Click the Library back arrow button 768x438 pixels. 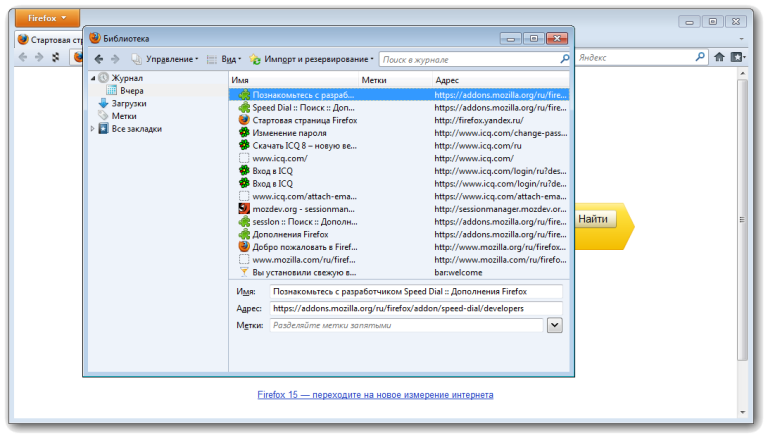(x=98, y=59)
